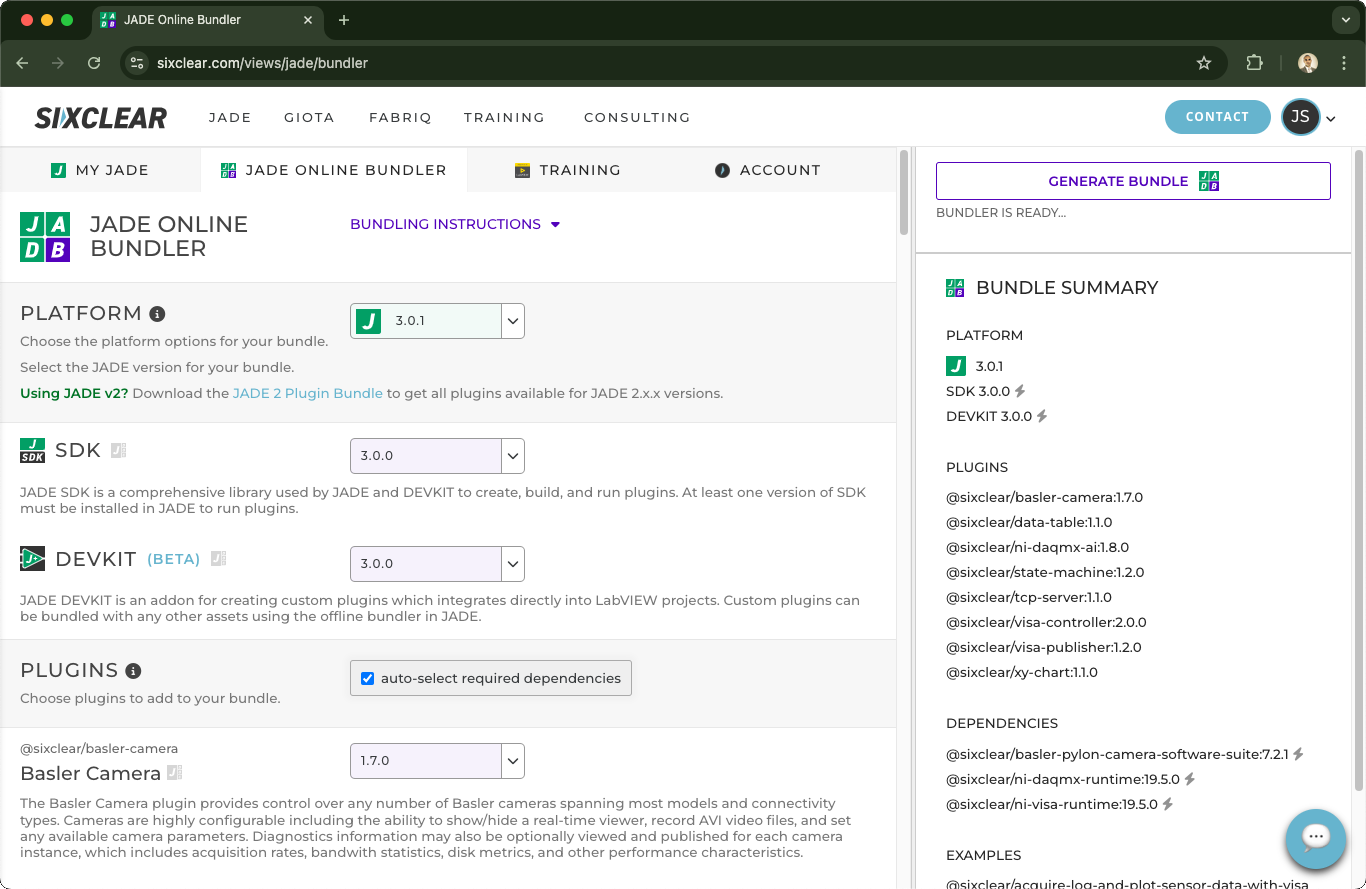Image resolution: width=1366 pixels, height=889 pixels.
Task: Click the SIXCLEAR logo
Action: (x=101, y=117)
